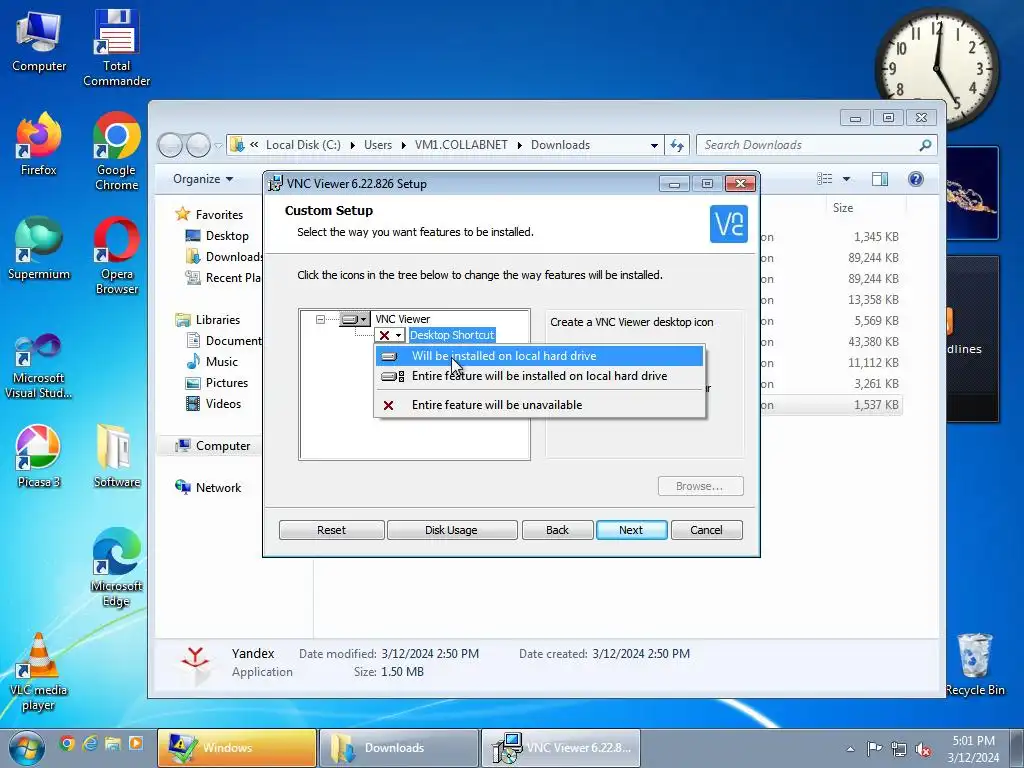Click the Explorer refresh button
The width and height of the screenshot is (1024, 768).
(677, 145)
